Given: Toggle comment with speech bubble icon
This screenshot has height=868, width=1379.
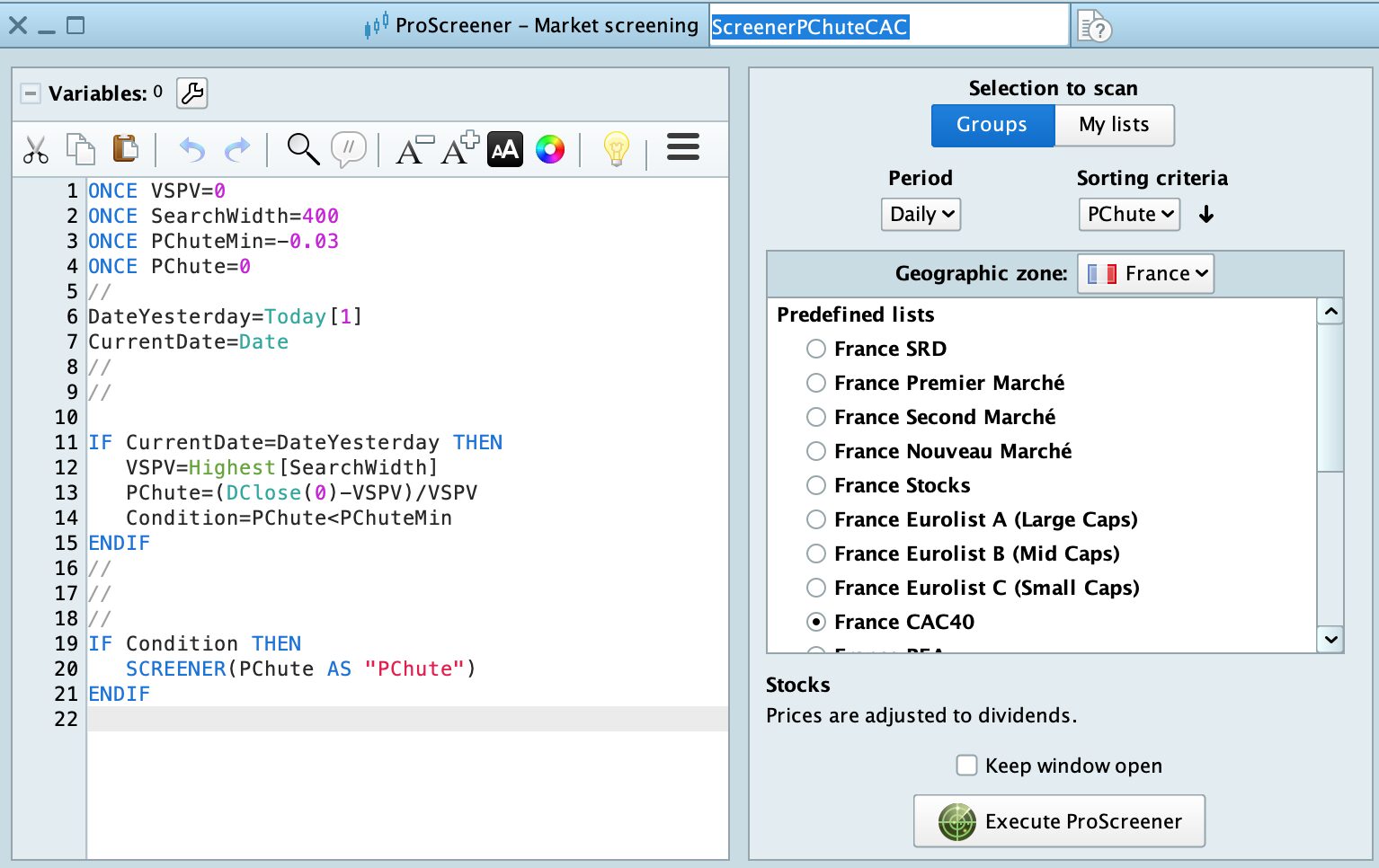Looking at the screenshot, I should click(348, 149).
